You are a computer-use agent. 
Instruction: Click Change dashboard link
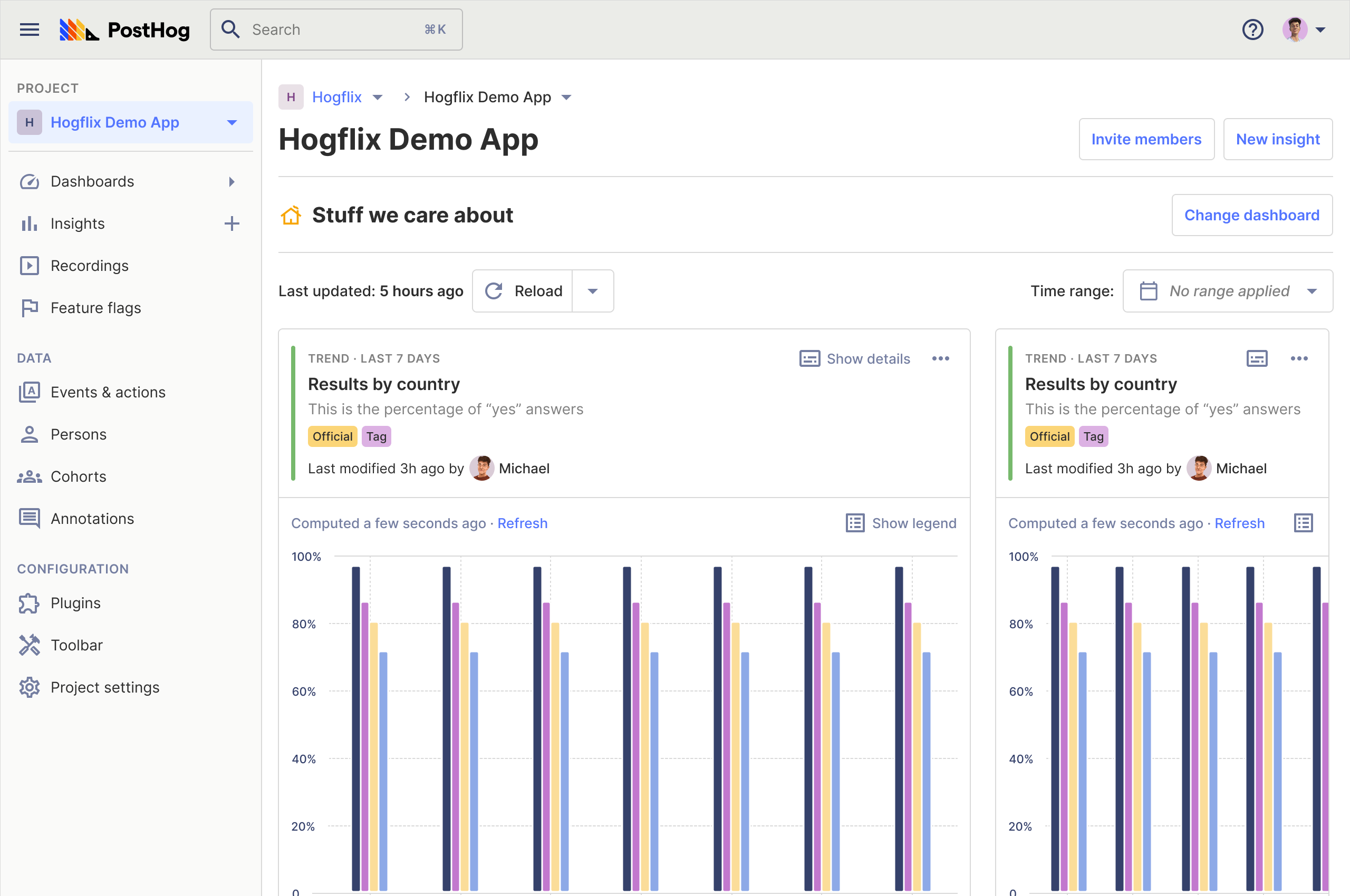1251,215
